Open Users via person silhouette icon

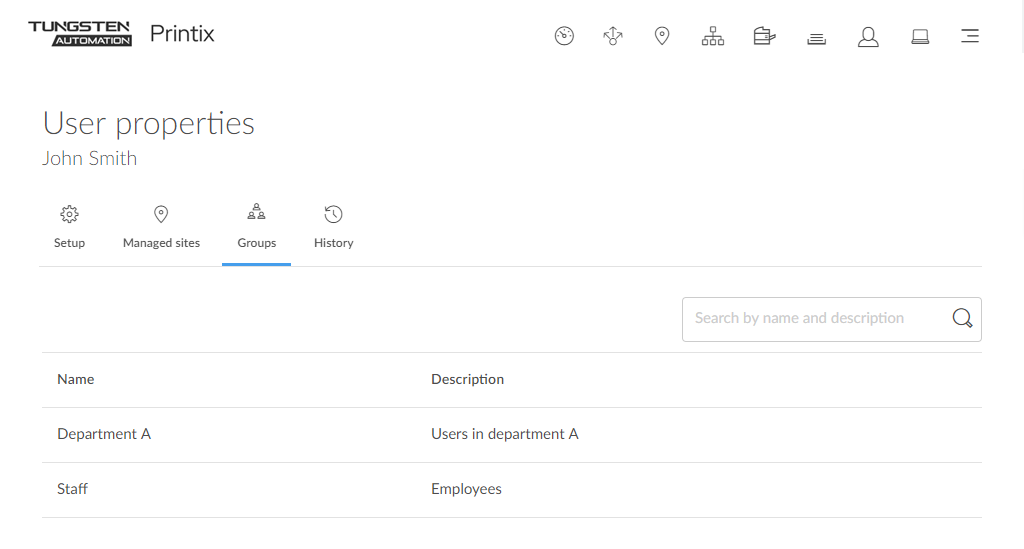[x=868, y=37]
